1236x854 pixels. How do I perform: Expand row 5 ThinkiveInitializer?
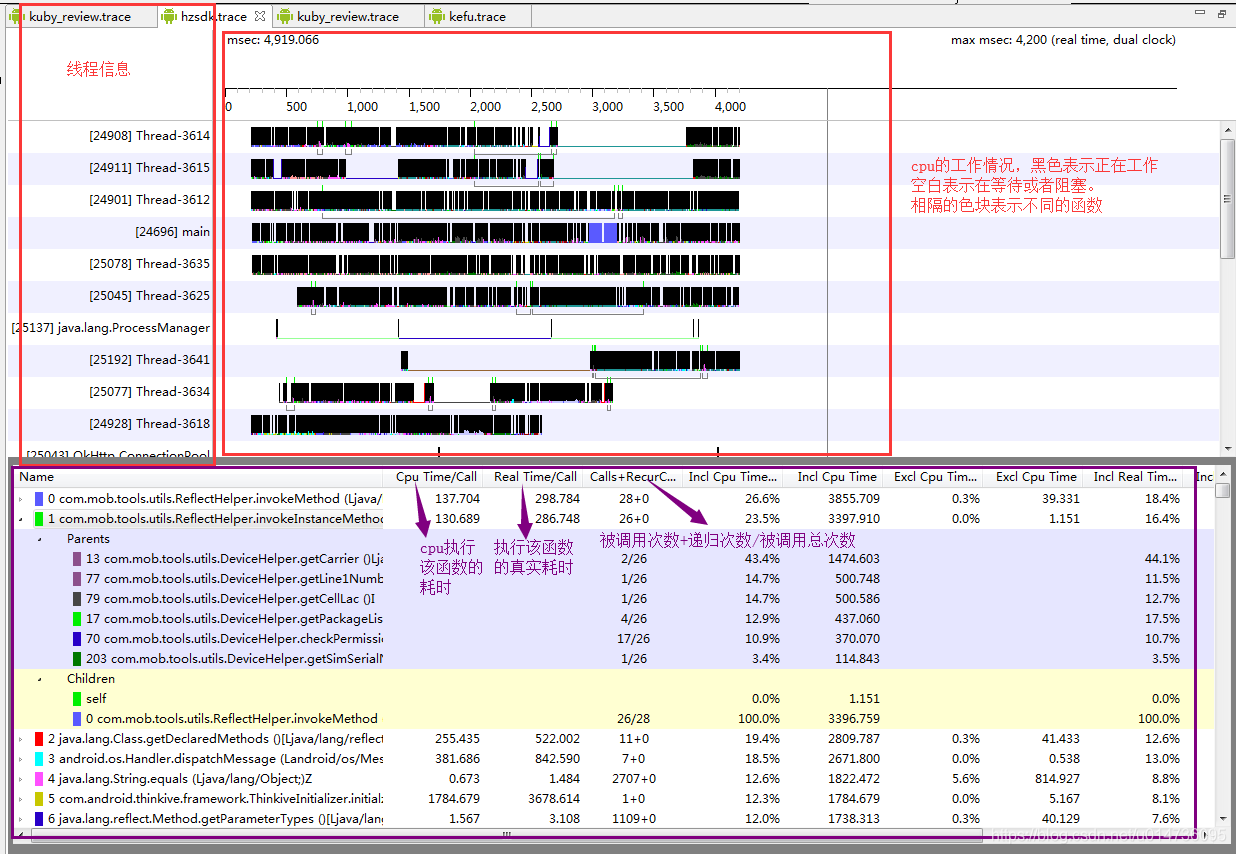pos(22,798)
